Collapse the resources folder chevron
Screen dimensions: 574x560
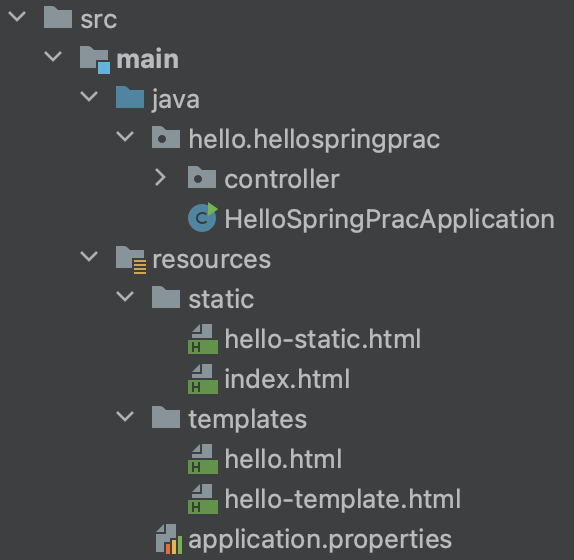click(89, 257)
